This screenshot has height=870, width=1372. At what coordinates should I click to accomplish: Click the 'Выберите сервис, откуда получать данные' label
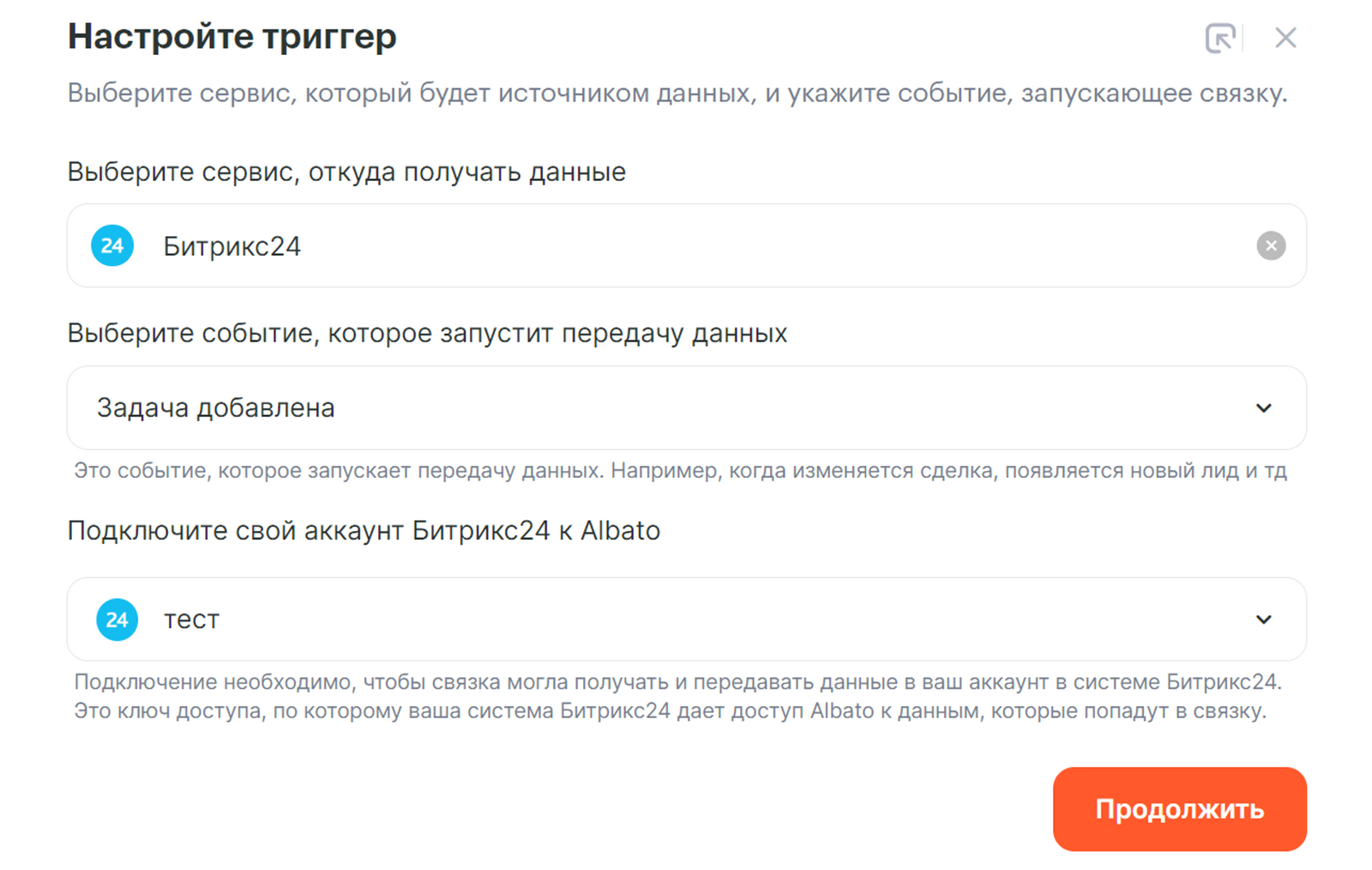pos(346,172)
